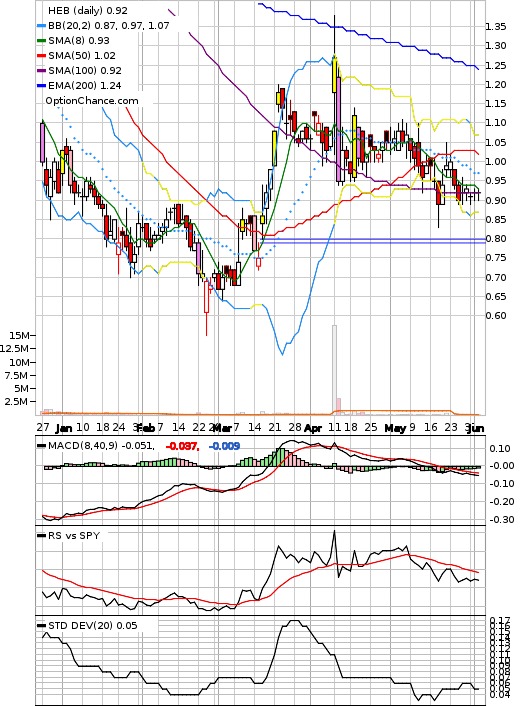Click the Feb date axis label
This screenshot has height=706, width=526.
tap(146, 428)
